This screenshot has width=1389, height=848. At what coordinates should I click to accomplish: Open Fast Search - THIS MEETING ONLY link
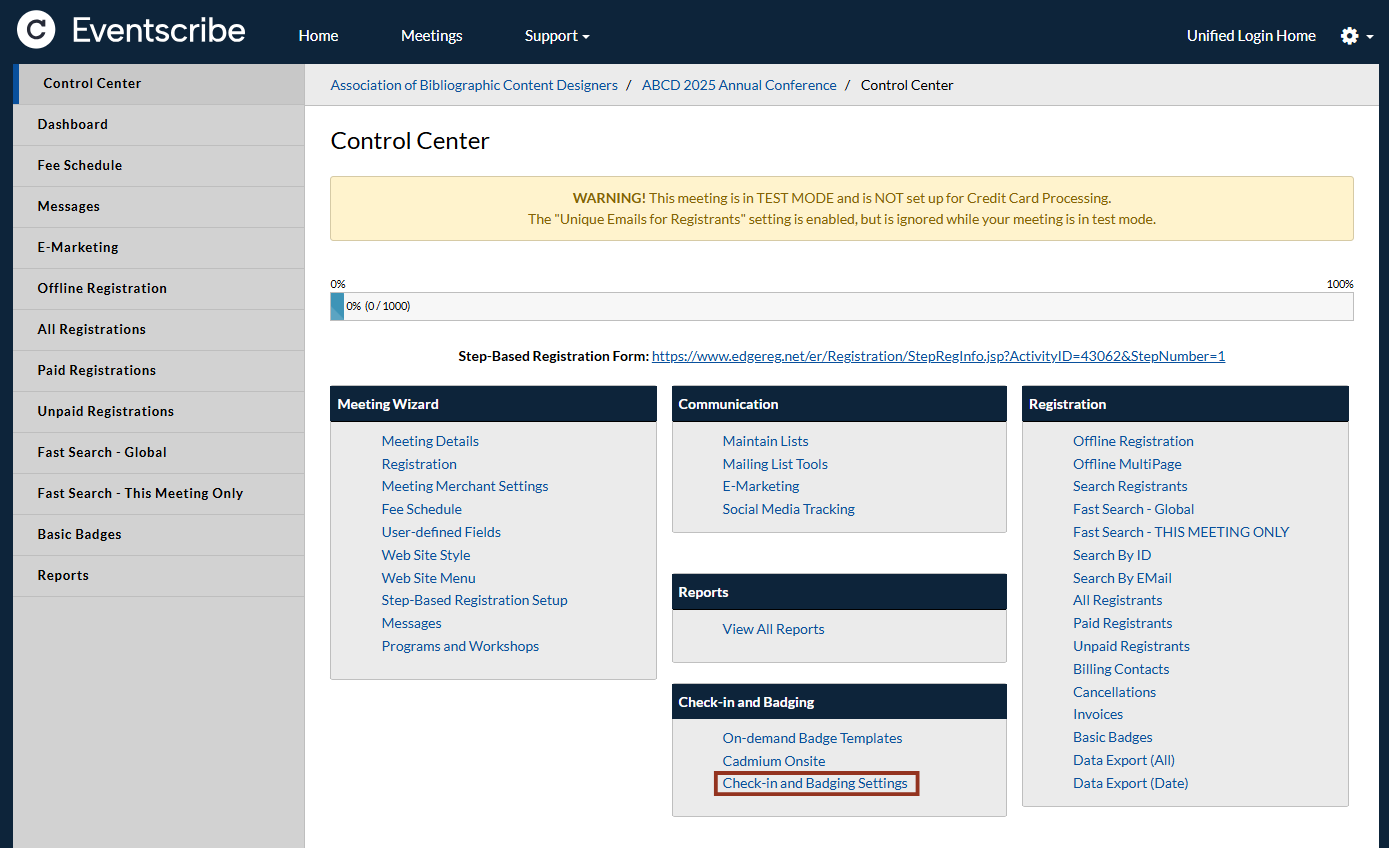[1181, 532]
